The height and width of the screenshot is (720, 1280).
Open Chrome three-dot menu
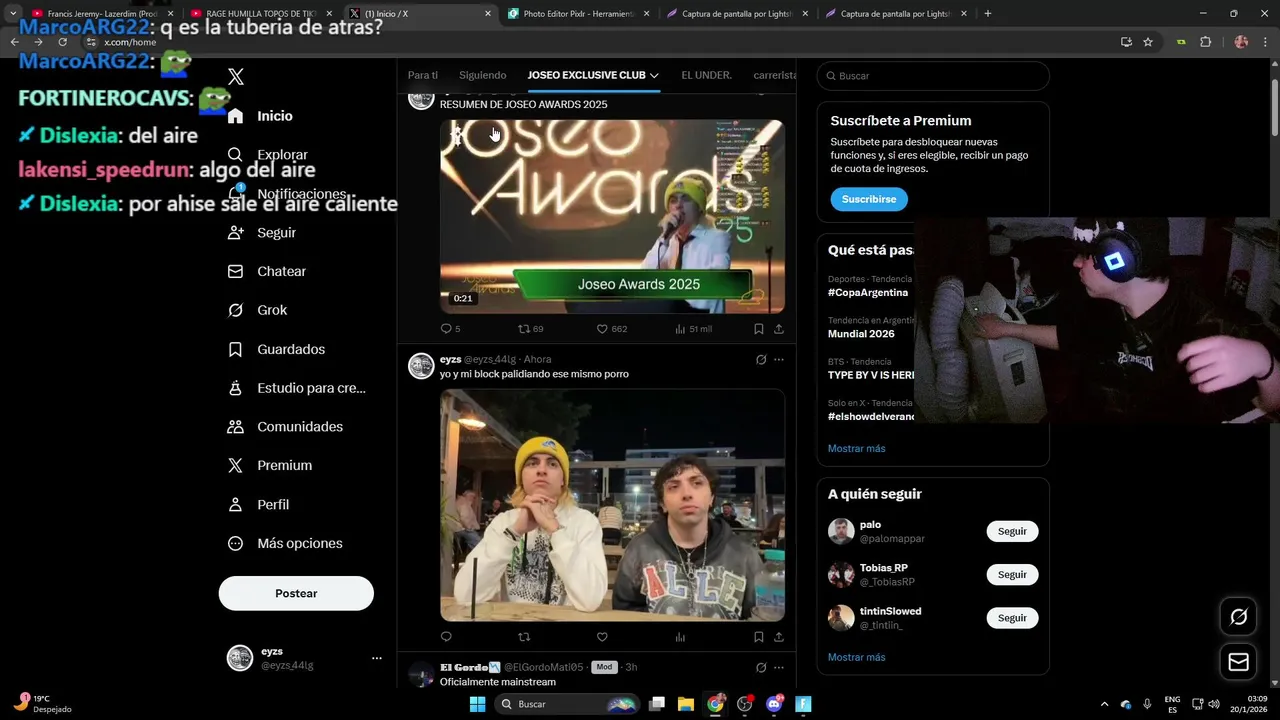point(1264,42)
